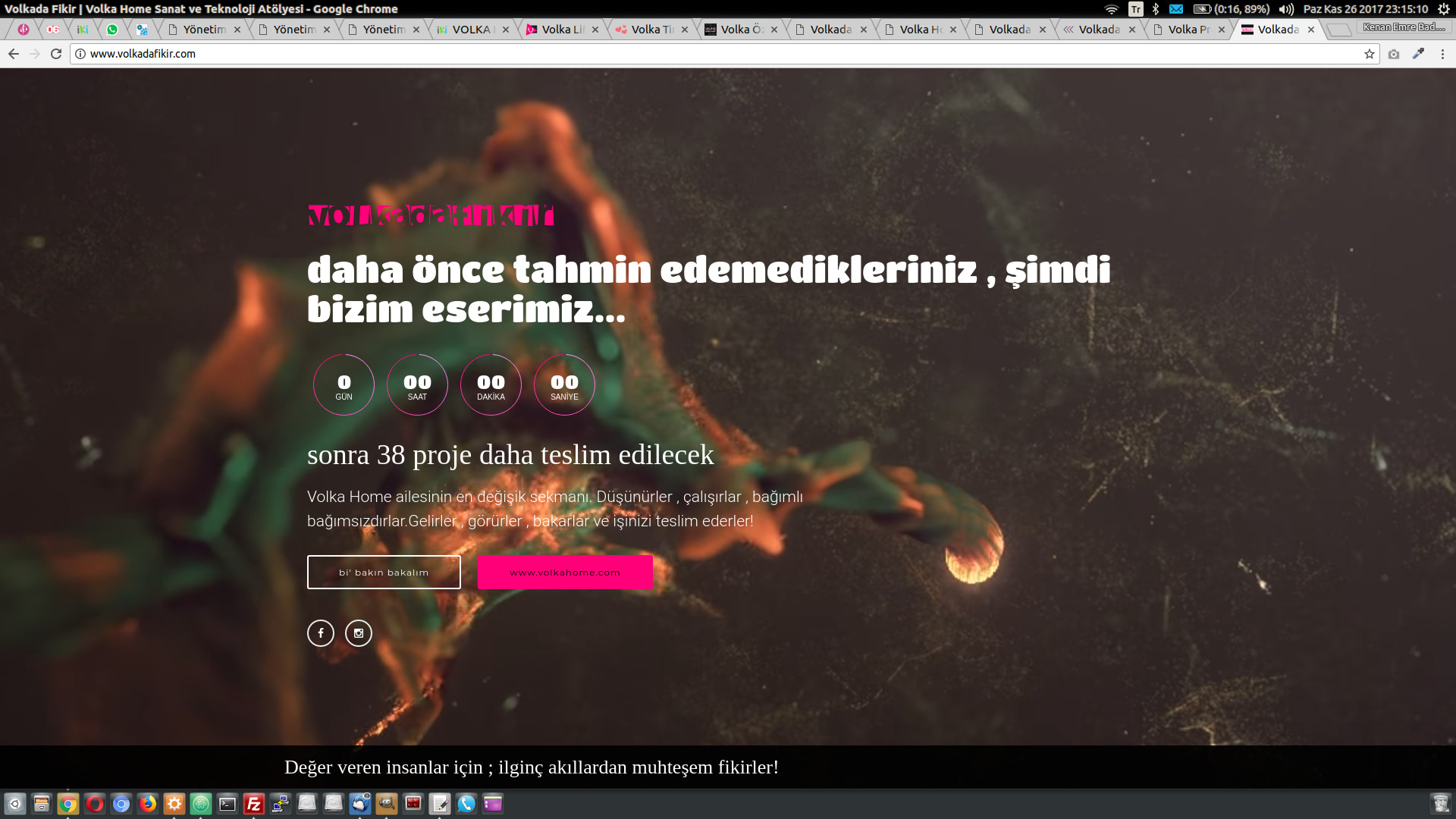Open the Trash in the dock
Screen dimensions: 1456x819
[1441, 804]
